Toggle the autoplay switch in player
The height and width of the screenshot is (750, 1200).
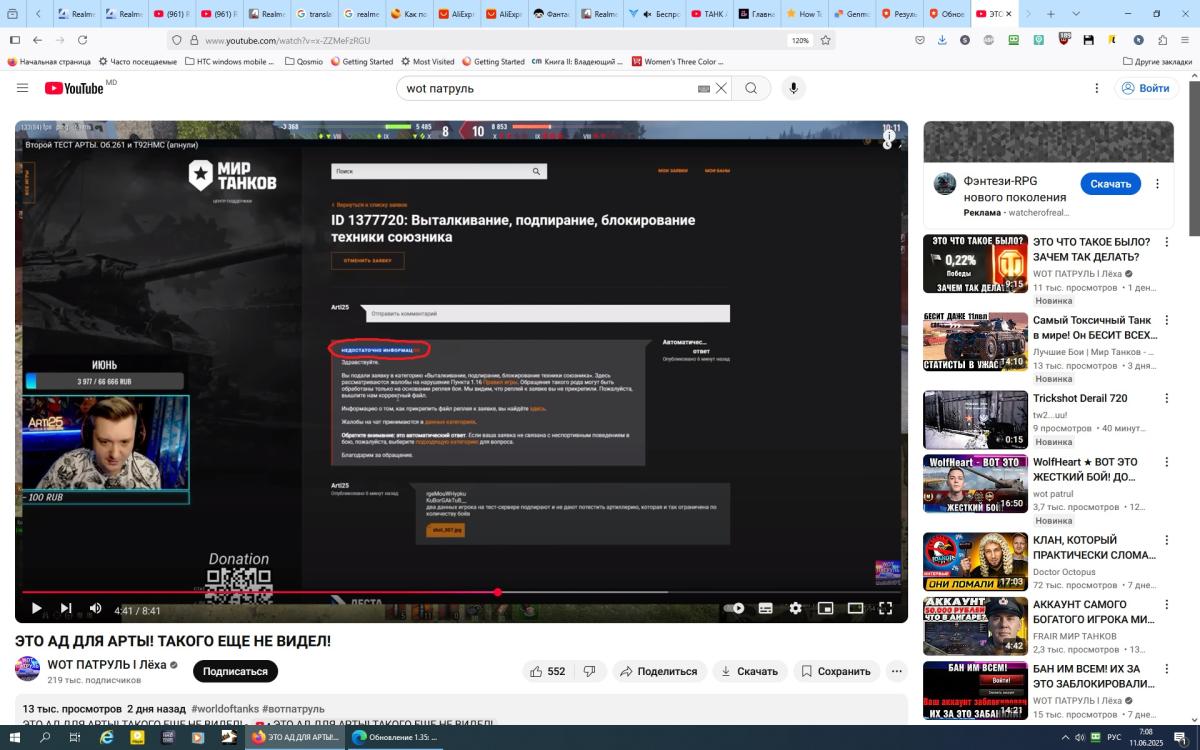click(x=734, y=608)
